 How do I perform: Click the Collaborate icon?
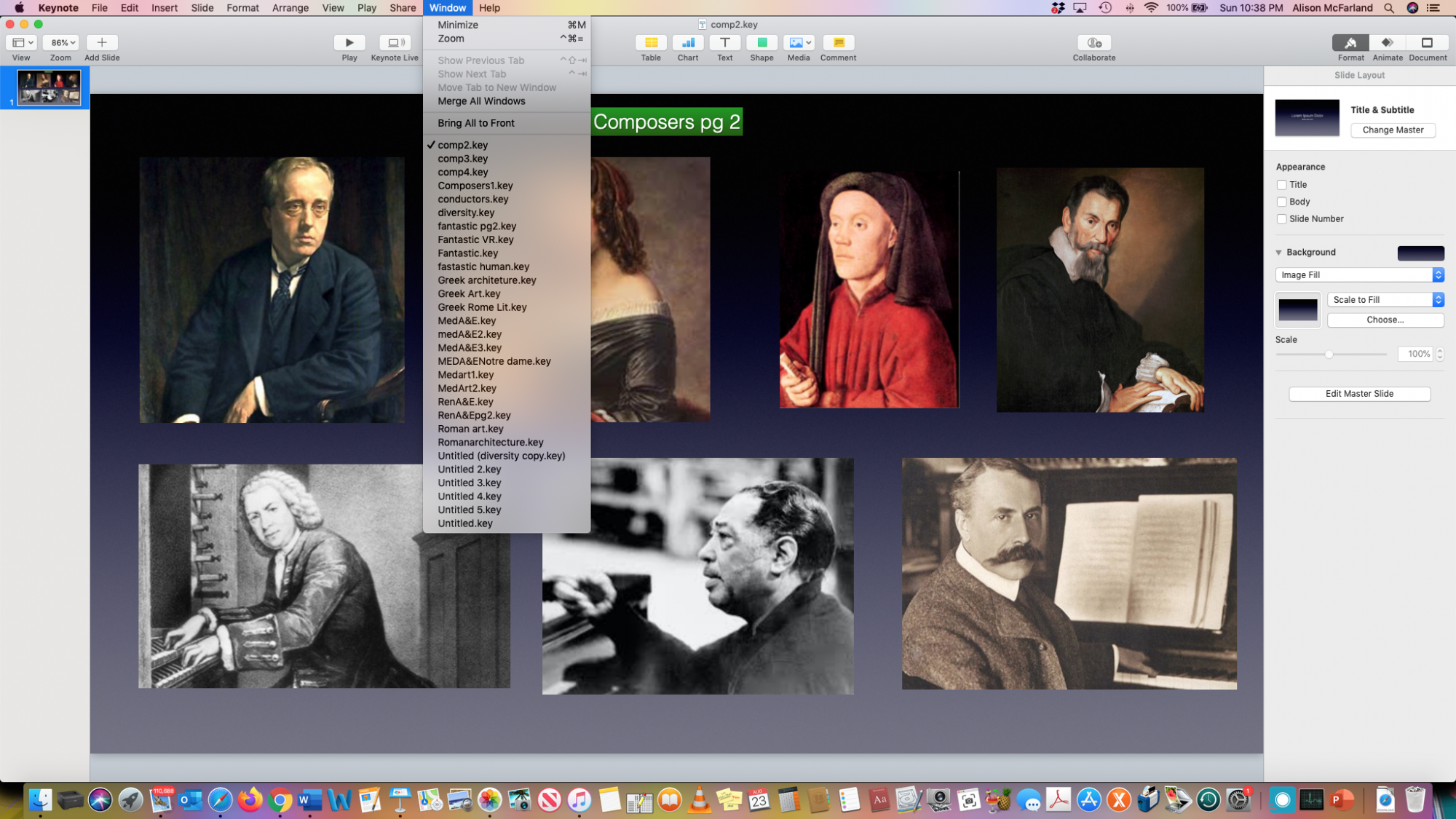point(1093,42)
